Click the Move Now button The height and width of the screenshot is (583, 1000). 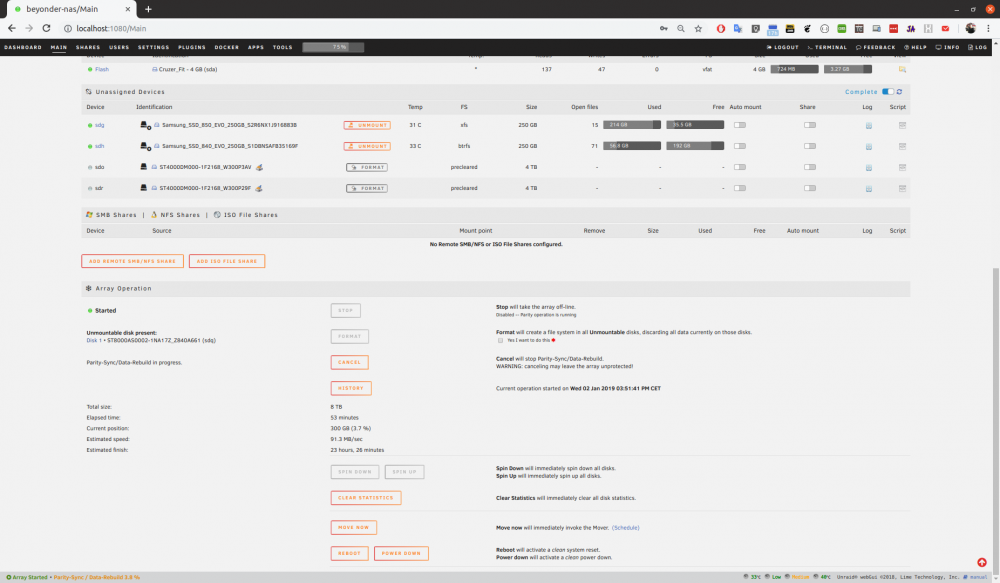click(x=353, y=528)
